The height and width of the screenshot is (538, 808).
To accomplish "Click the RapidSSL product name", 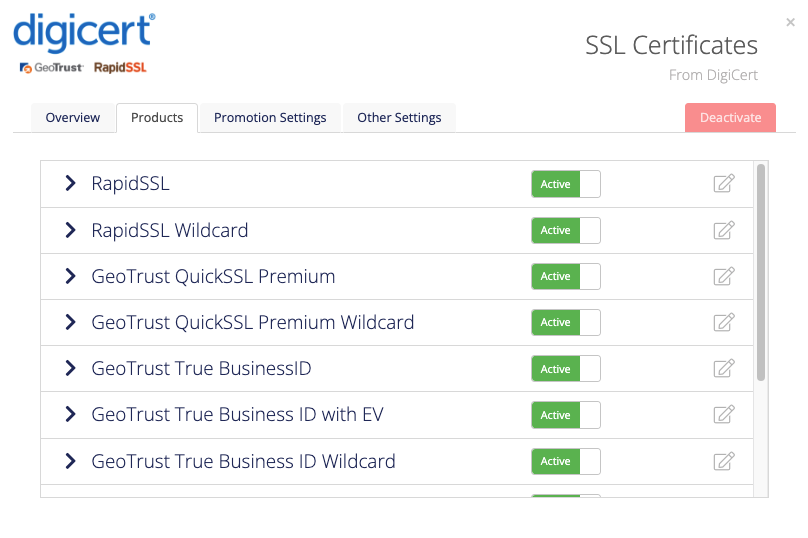I will 130,183.
